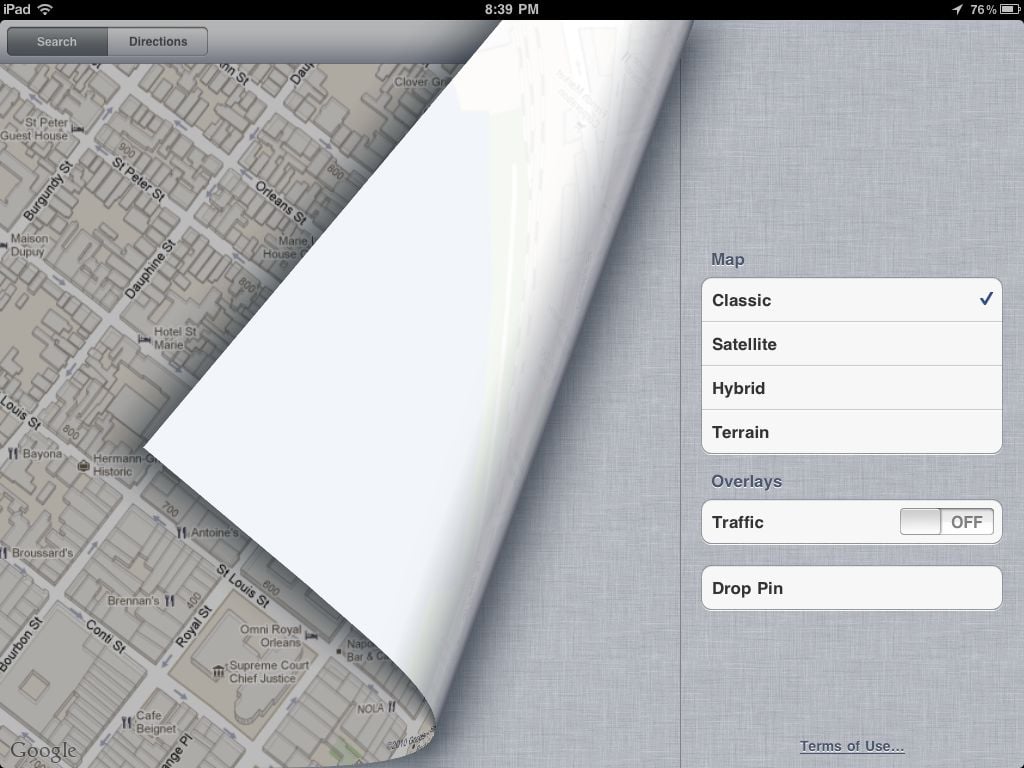Screen dimensions: 1024x768
Task: Tap the Maison Dupuy label on map
Action: [29, 245]
